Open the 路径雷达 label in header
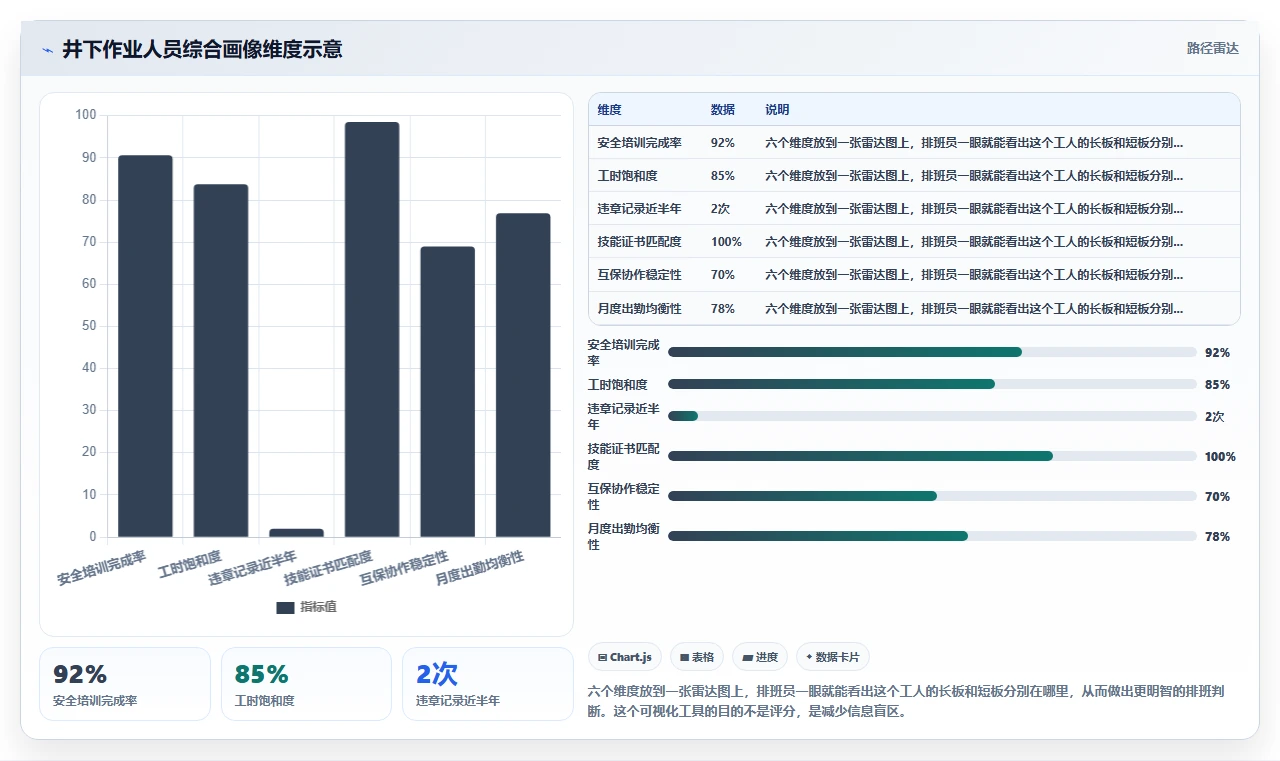Screen dimensions: 1280x761 pos(1212,48)
